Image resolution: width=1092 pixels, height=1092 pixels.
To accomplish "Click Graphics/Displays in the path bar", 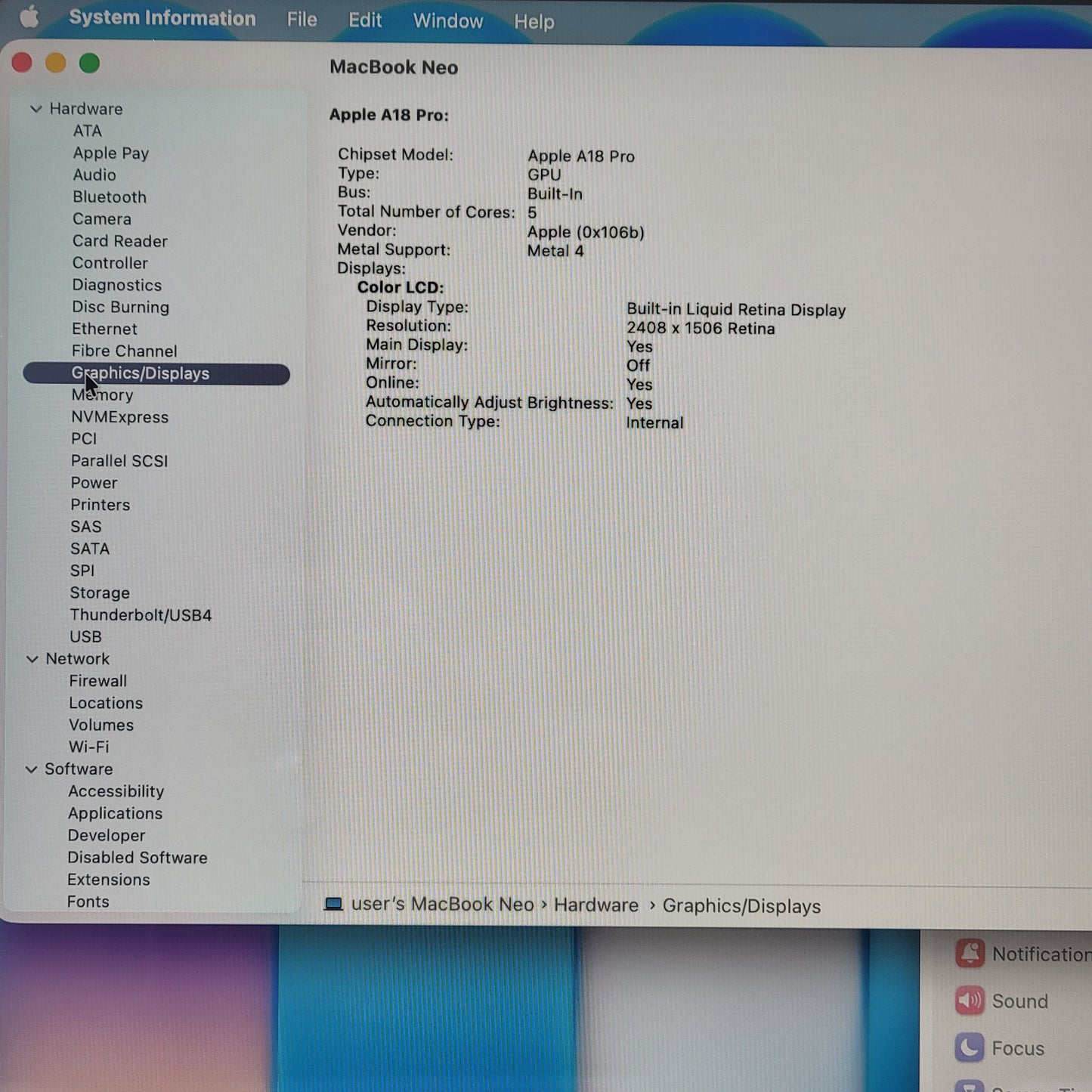I will pyautogui.click(x=741, y=906).
